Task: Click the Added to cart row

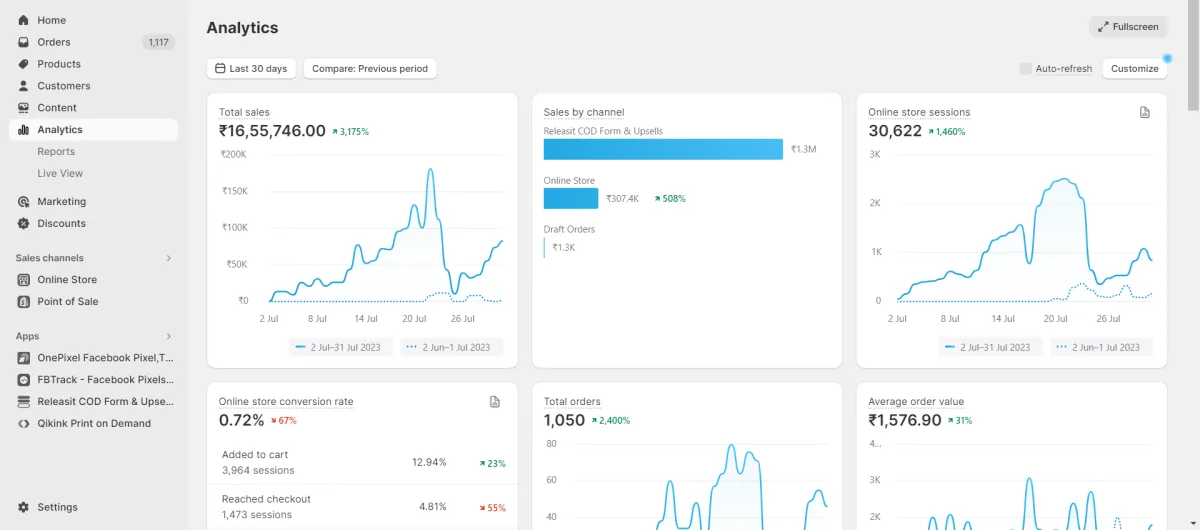Action: point(362,463)
